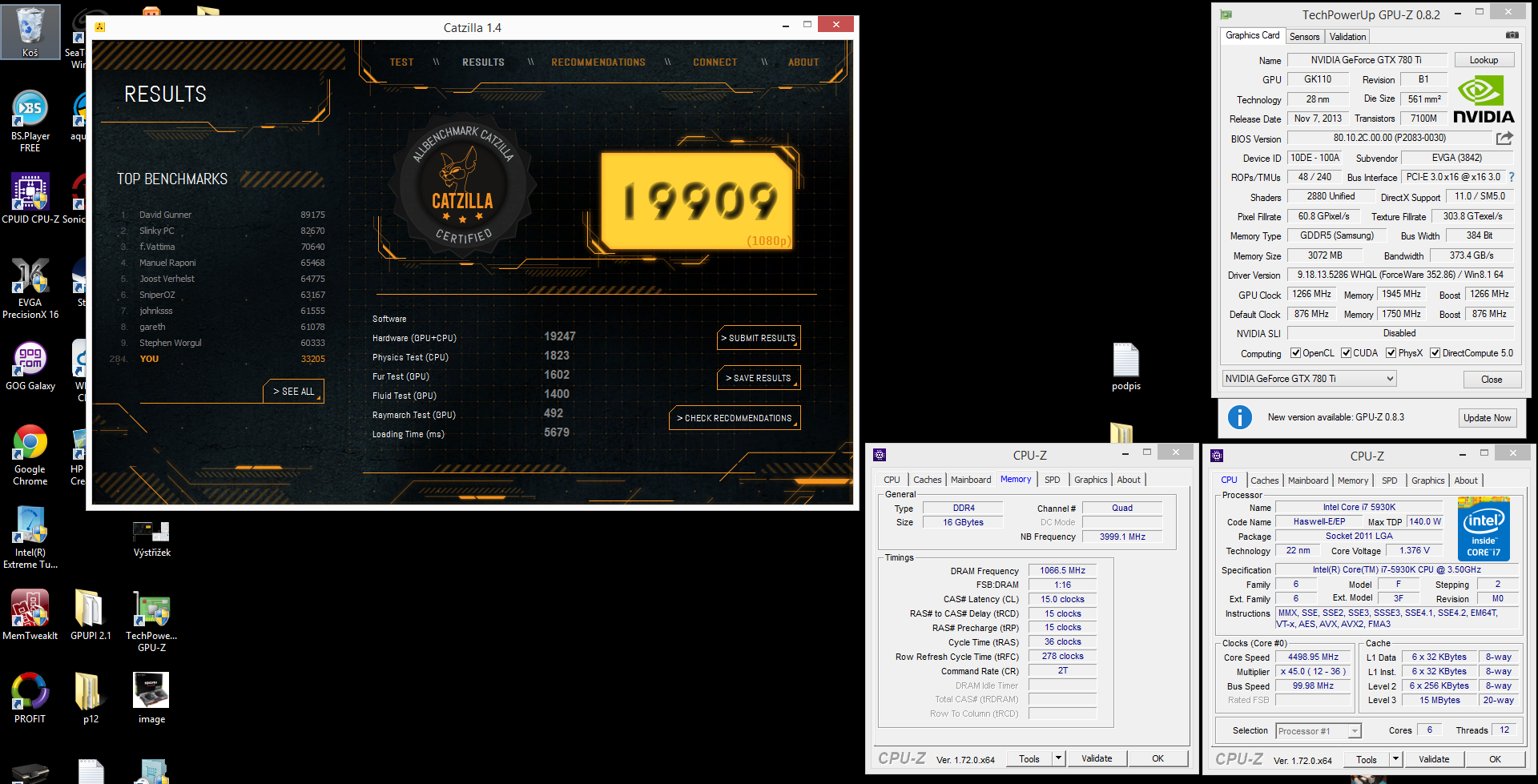Click the Intel Core i7 logo in CPU-Z
Image resolution: width=1538 pixels, height=784 pixels.
pyautogui.click(x=1484, y=529)
